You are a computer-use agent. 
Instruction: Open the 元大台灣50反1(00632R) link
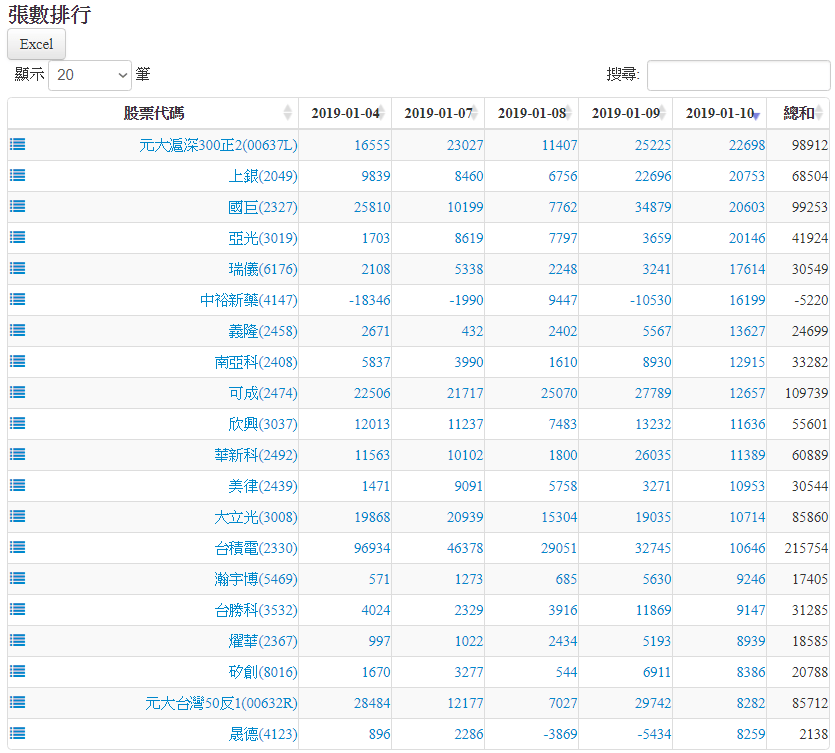click(x=221, y=703)
